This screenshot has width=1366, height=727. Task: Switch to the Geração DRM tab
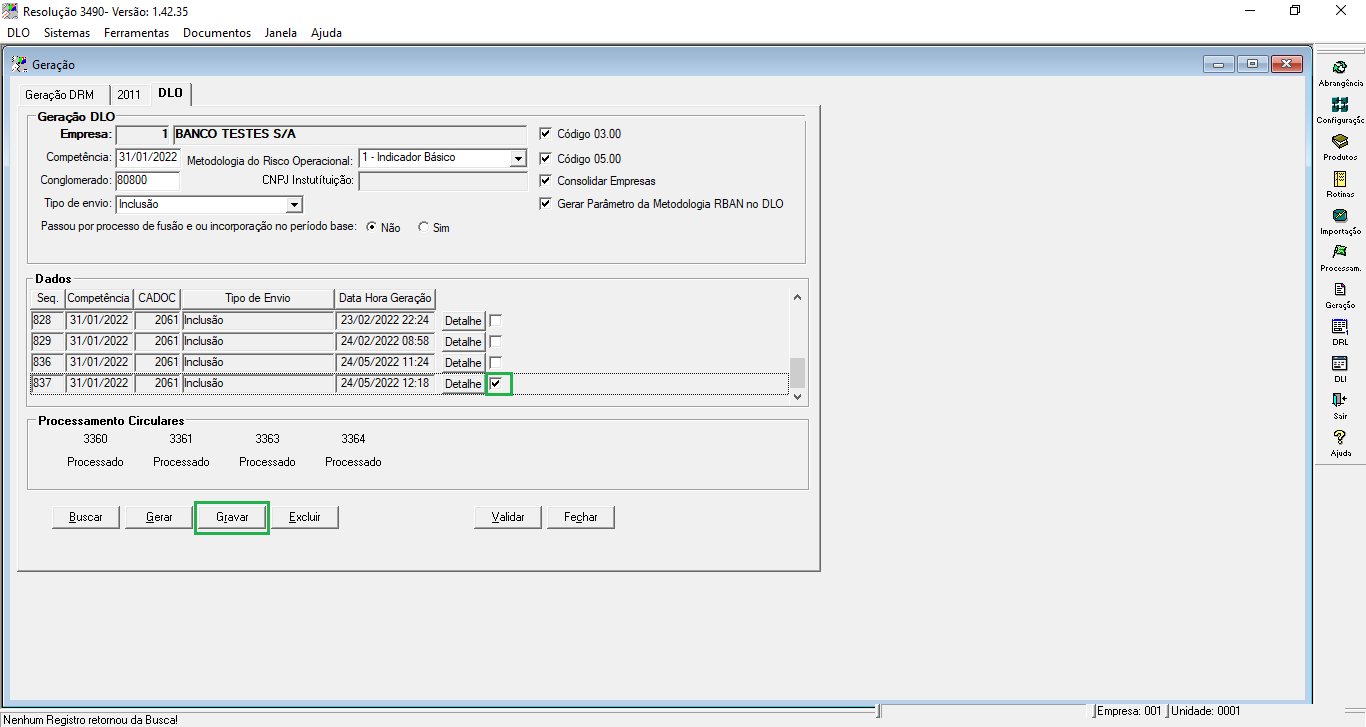click(x=60, y=95)
